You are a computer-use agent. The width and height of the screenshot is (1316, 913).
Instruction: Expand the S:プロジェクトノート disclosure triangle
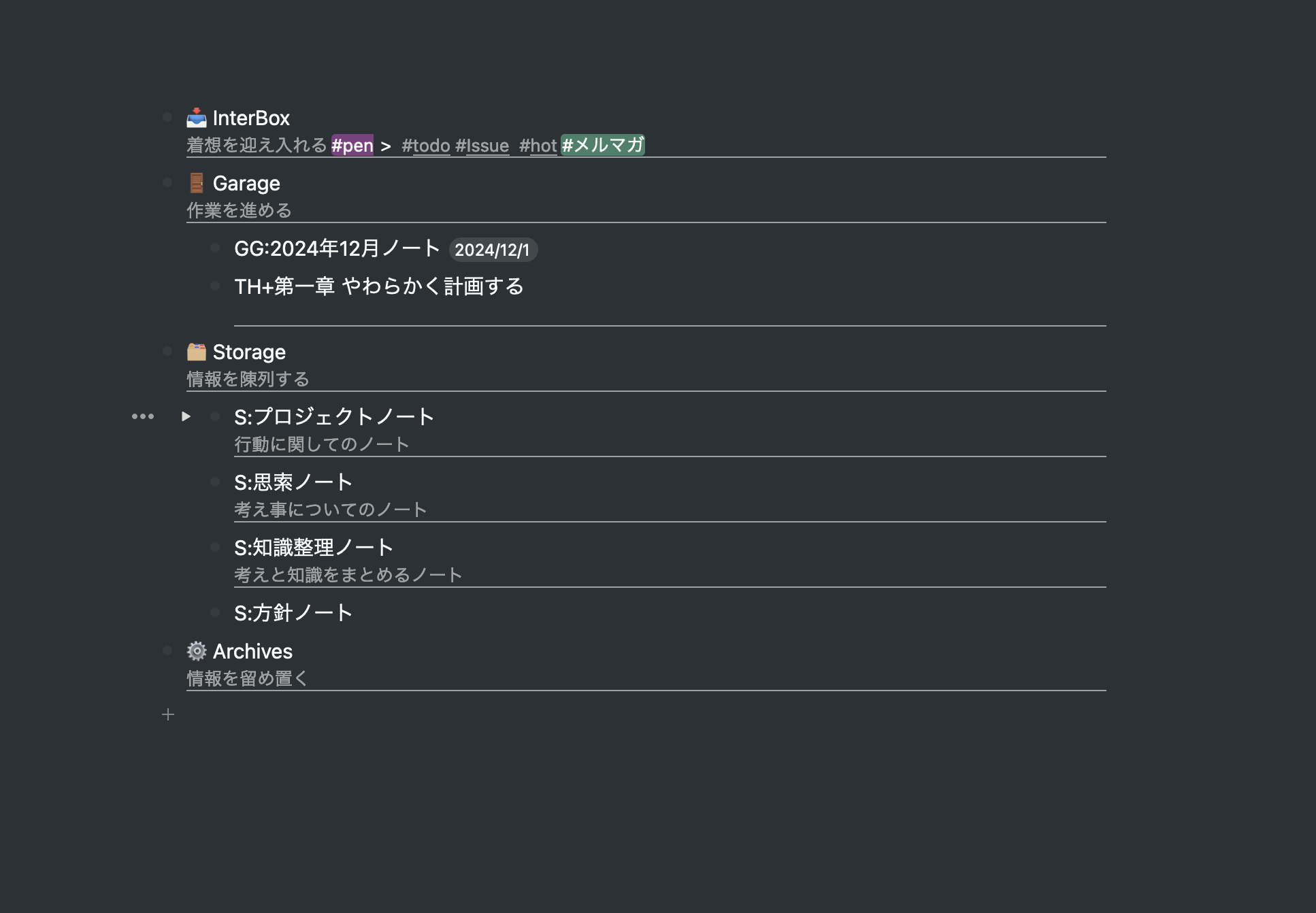[x=187, y=416]
